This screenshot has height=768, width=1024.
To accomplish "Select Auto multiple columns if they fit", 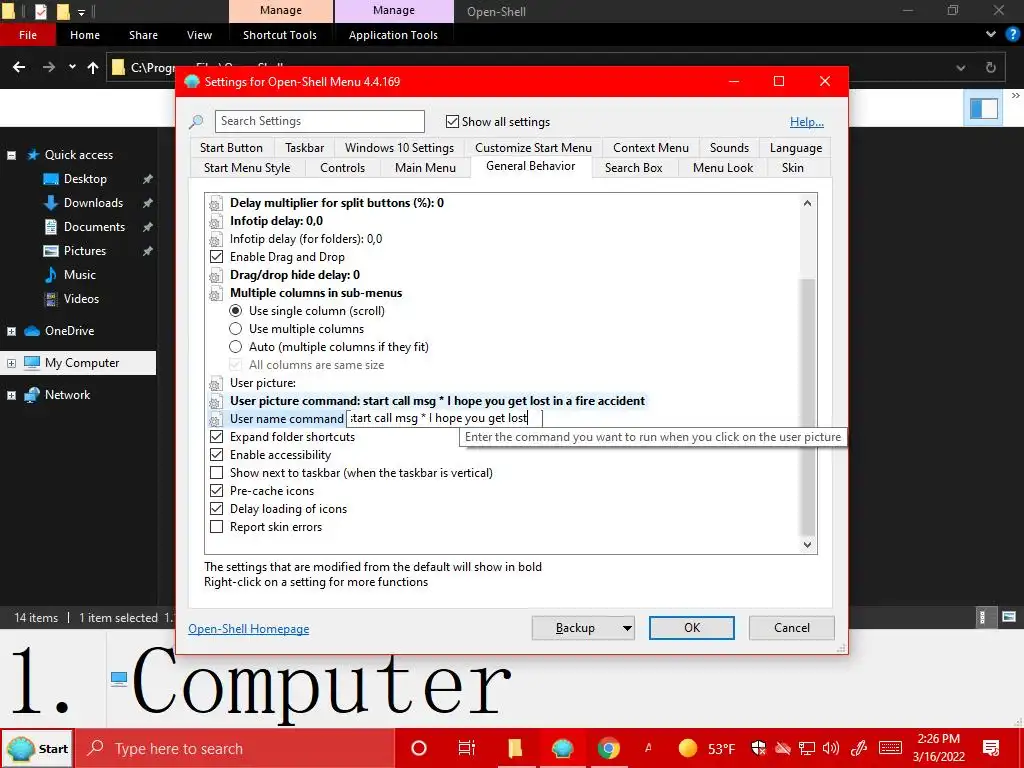I will [x=235, y=347].
